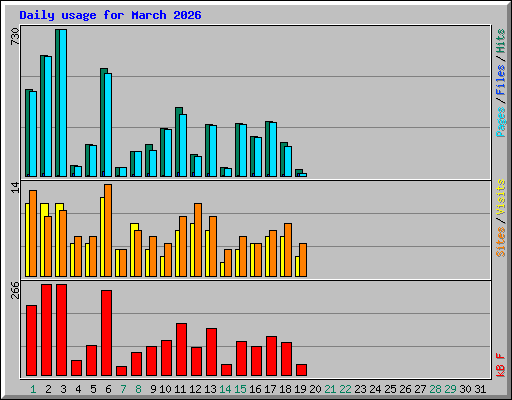The image size is (512, 400).
Task: Click green weekend day label 29
Action: click(450, 389)
